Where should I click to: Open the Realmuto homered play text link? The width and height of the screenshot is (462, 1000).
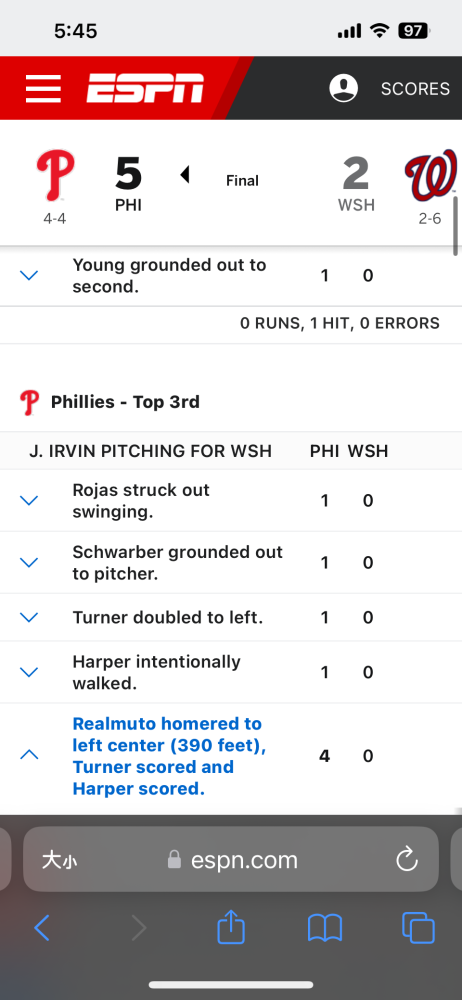tap(168, 756)
